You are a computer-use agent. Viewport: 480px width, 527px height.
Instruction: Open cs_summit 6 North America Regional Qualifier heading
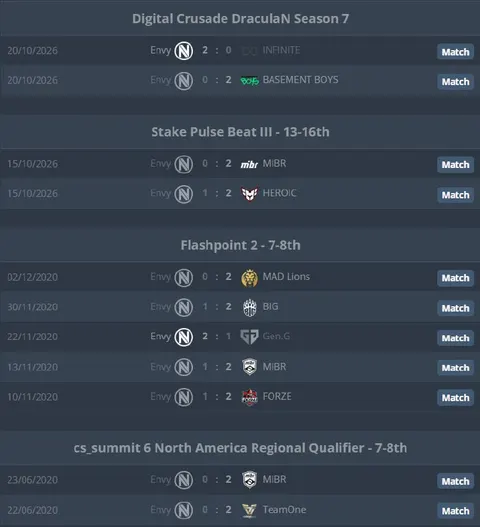point(240,448)
